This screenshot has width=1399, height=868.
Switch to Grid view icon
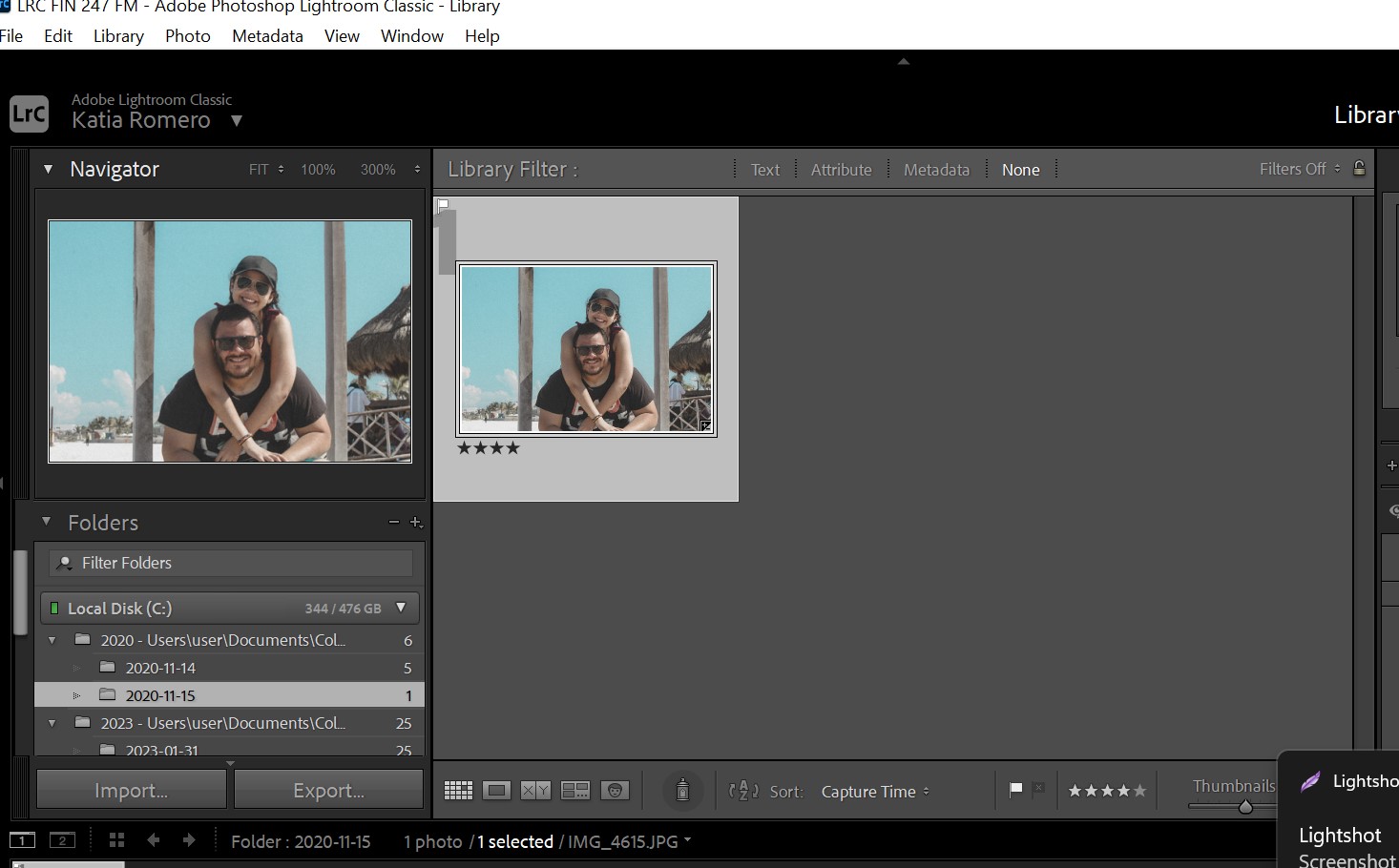458,791
